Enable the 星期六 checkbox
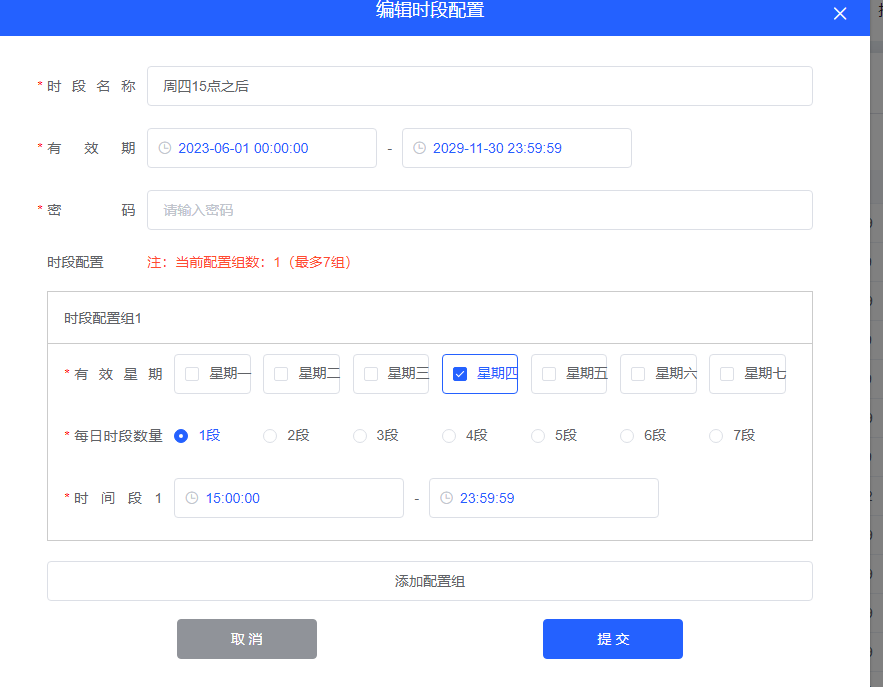This screenshot has height=687, width=883. pyautogui.click(x=638, y=374)
